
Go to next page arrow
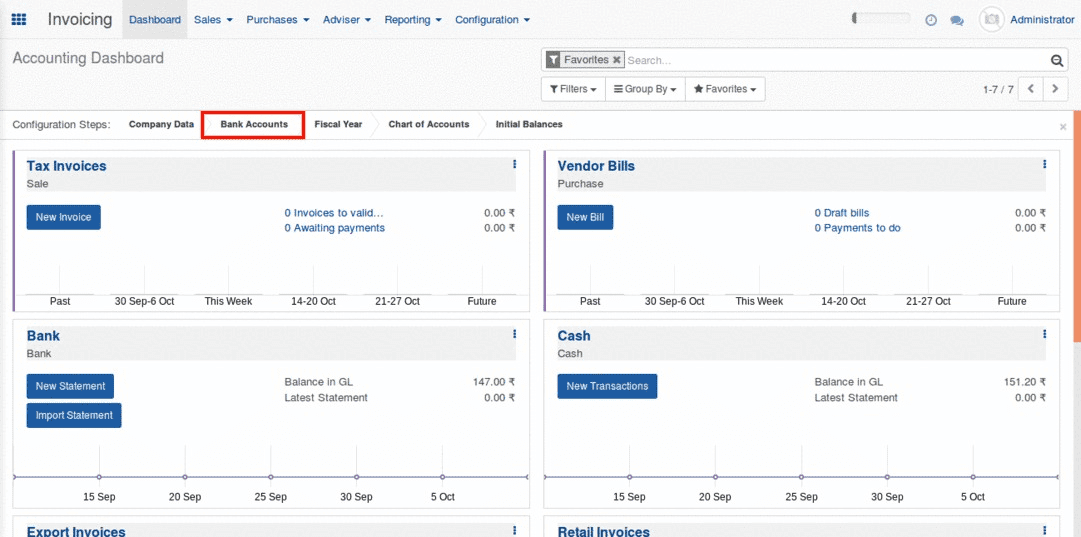click(x=1055, y=89)
